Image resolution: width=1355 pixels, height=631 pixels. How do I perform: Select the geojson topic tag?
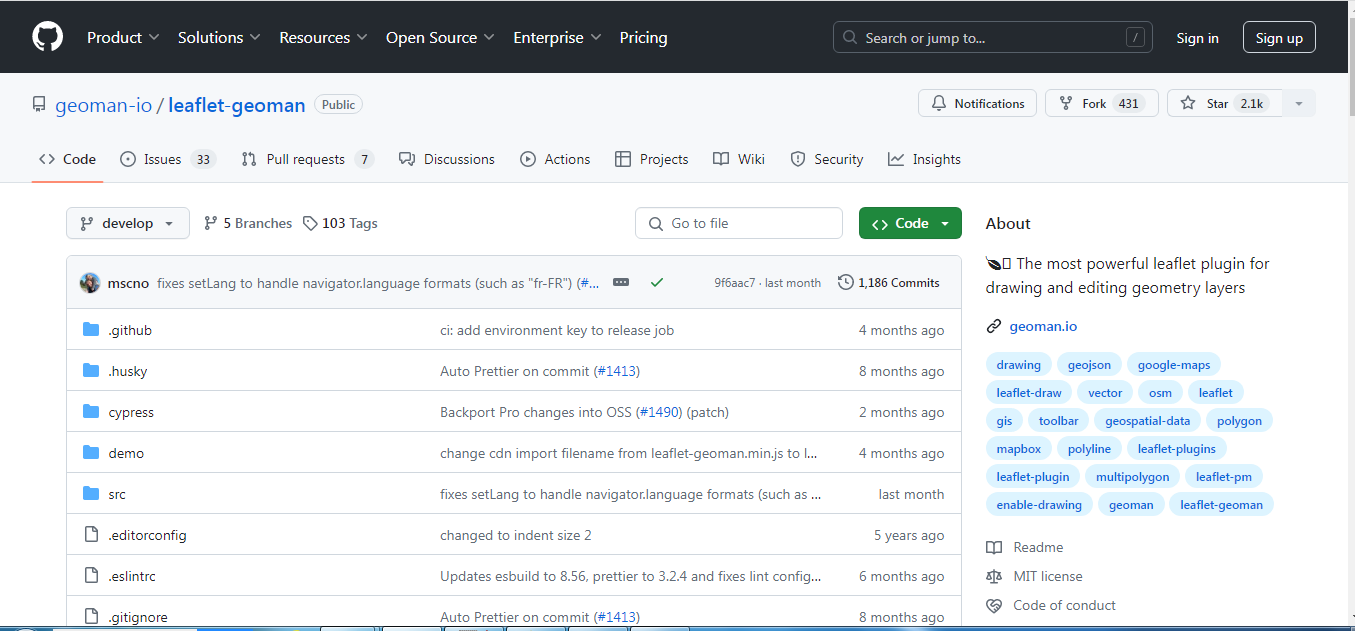click(1089, 365)
